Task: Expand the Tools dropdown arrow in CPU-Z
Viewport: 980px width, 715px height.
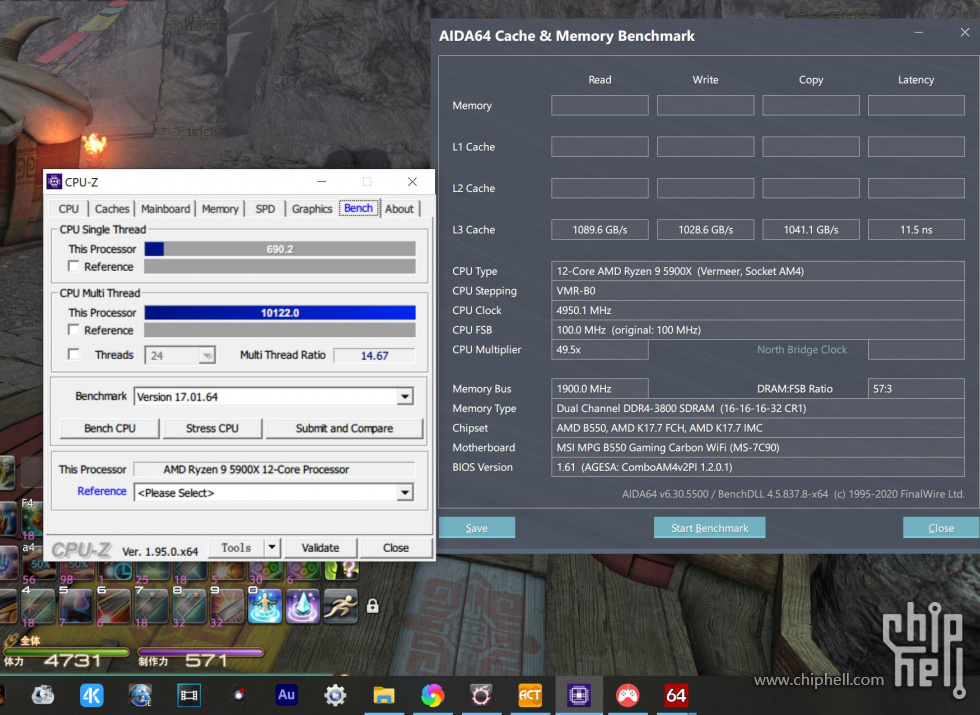Action: tap(272, 548)
